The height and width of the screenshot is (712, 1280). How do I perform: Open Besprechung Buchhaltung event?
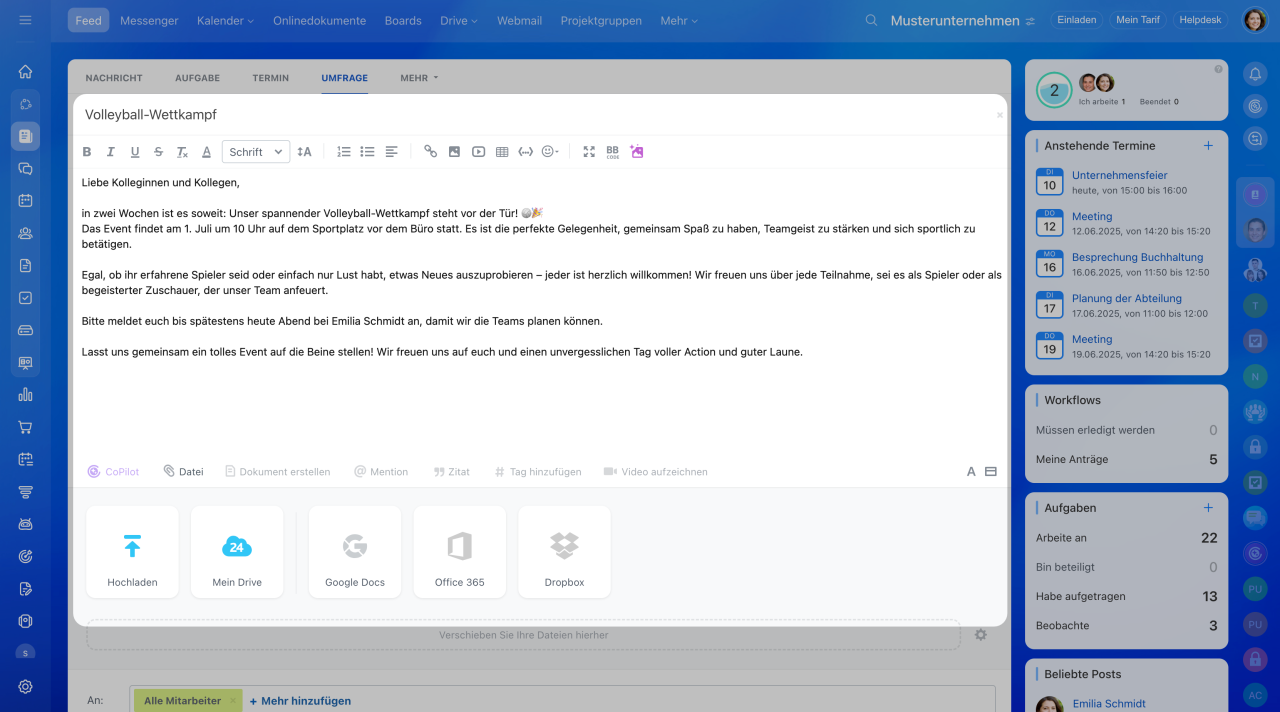[1137, 257]
